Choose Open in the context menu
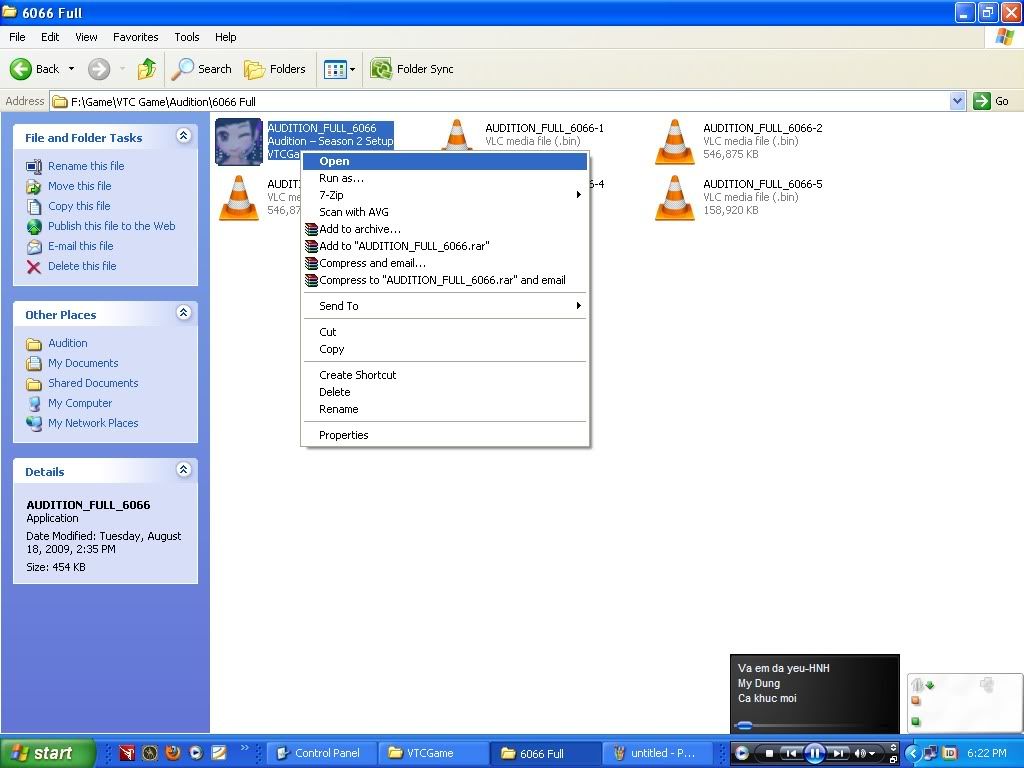1024x768 pixels. click(x=445, y=161)
